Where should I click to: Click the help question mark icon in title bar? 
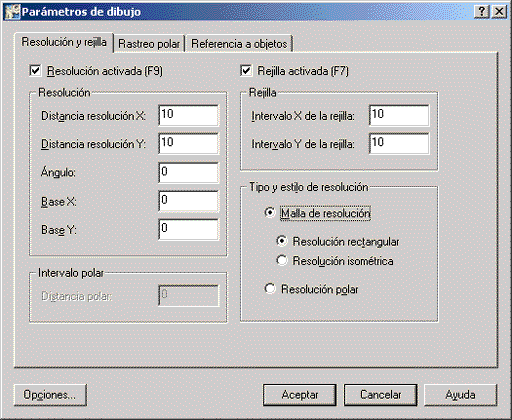tap(482, 12)
